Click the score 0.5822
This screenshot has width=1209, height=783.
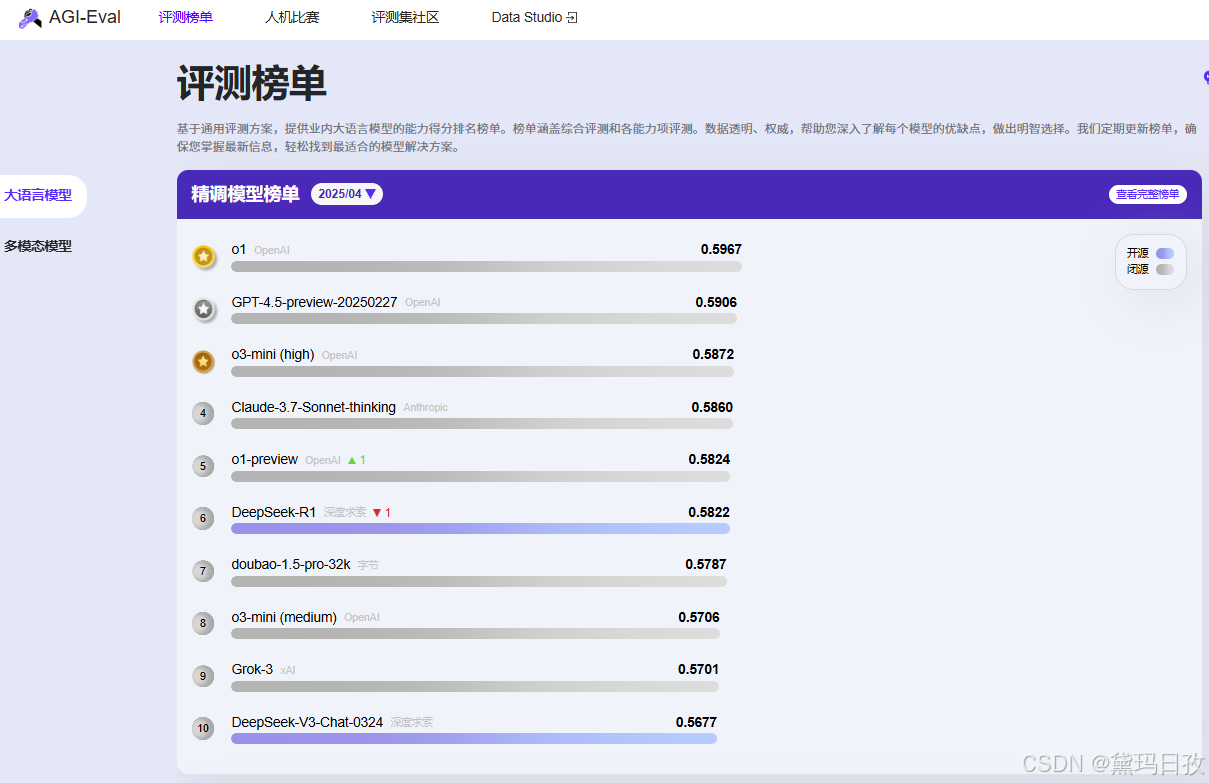pyautogui.click(x=709, y=512)
